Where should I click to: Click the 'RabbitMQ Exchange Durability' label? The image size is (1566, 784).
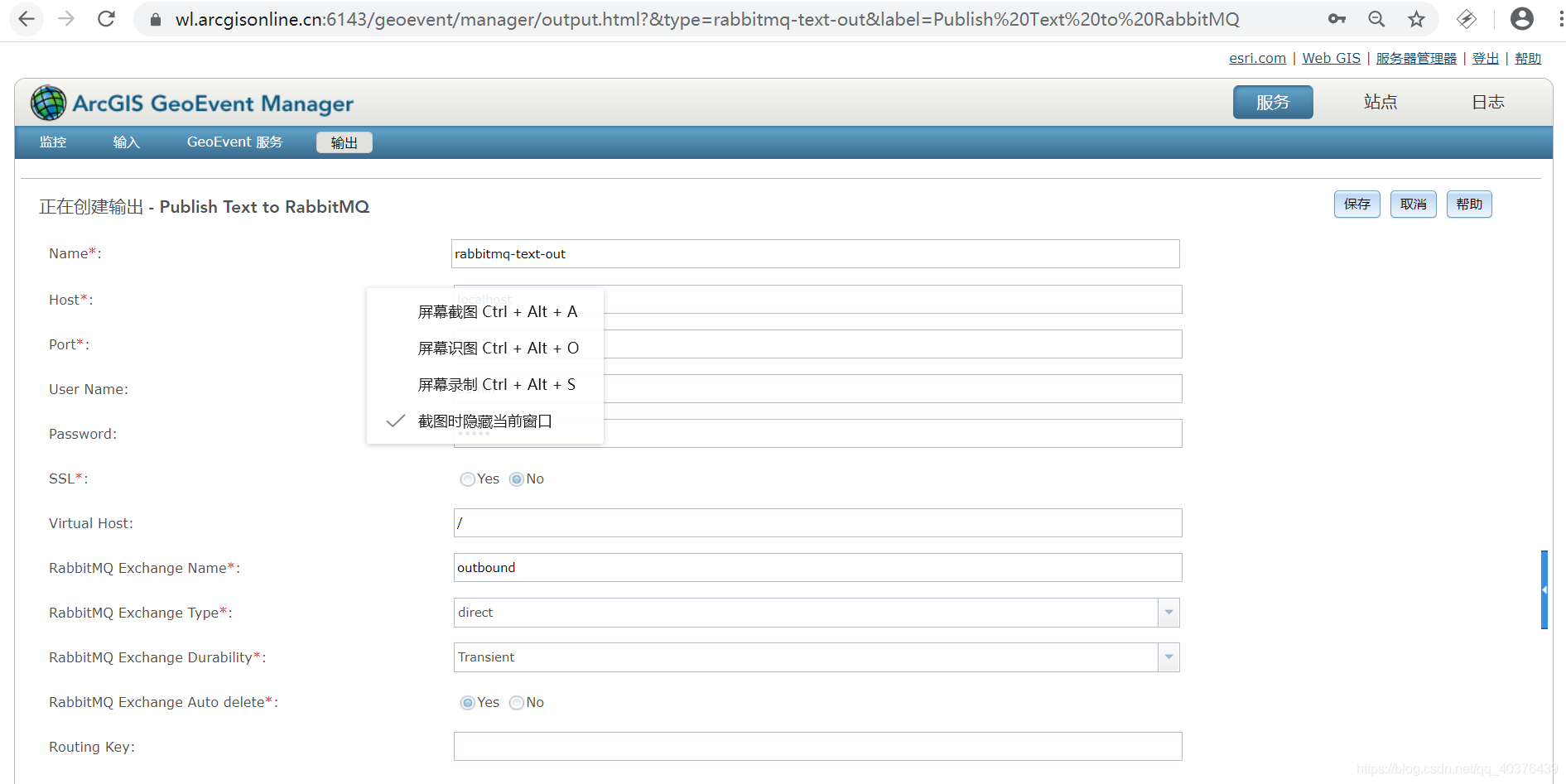157,657
